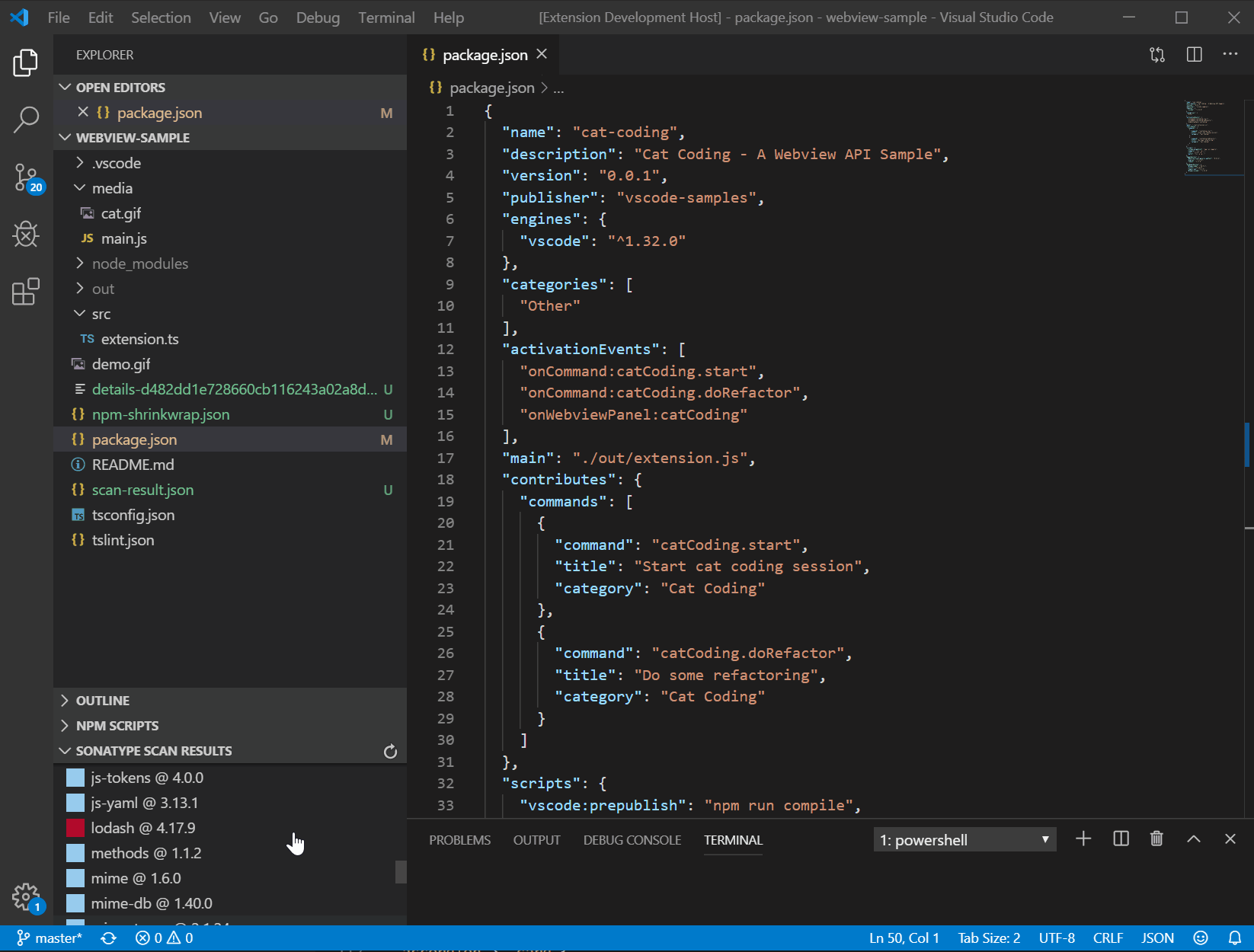Expand the node_modules folder
Screen dimensions: 1254x952
tap(139, 264)
